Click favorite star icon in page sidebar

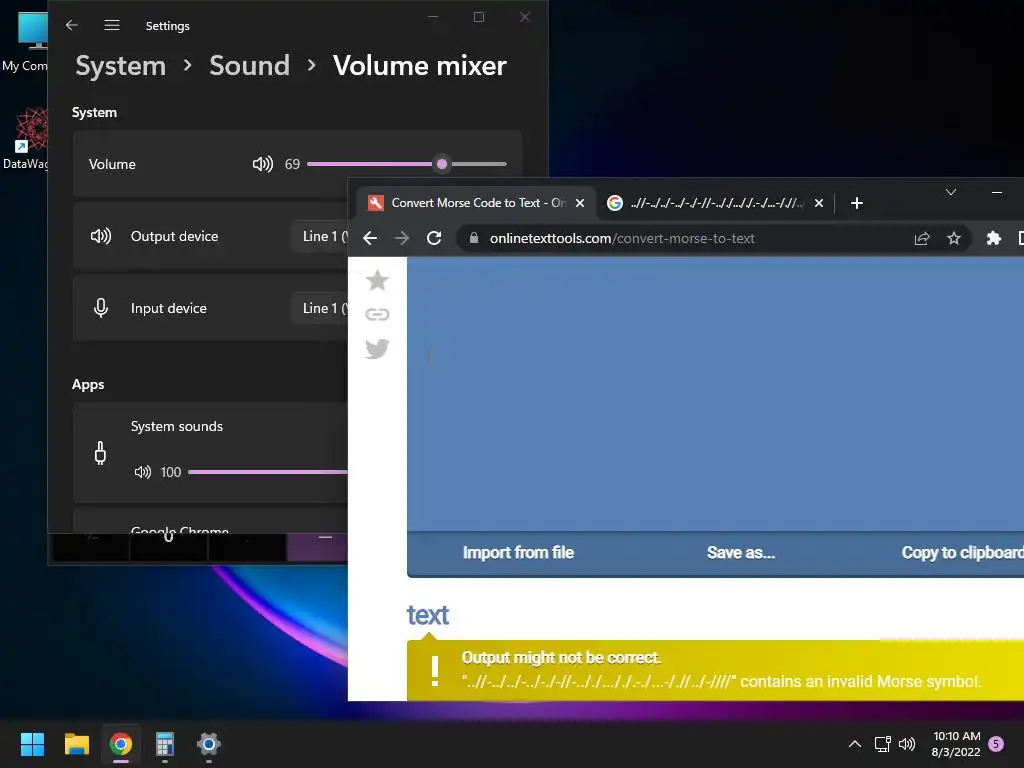tap(377, 281)
